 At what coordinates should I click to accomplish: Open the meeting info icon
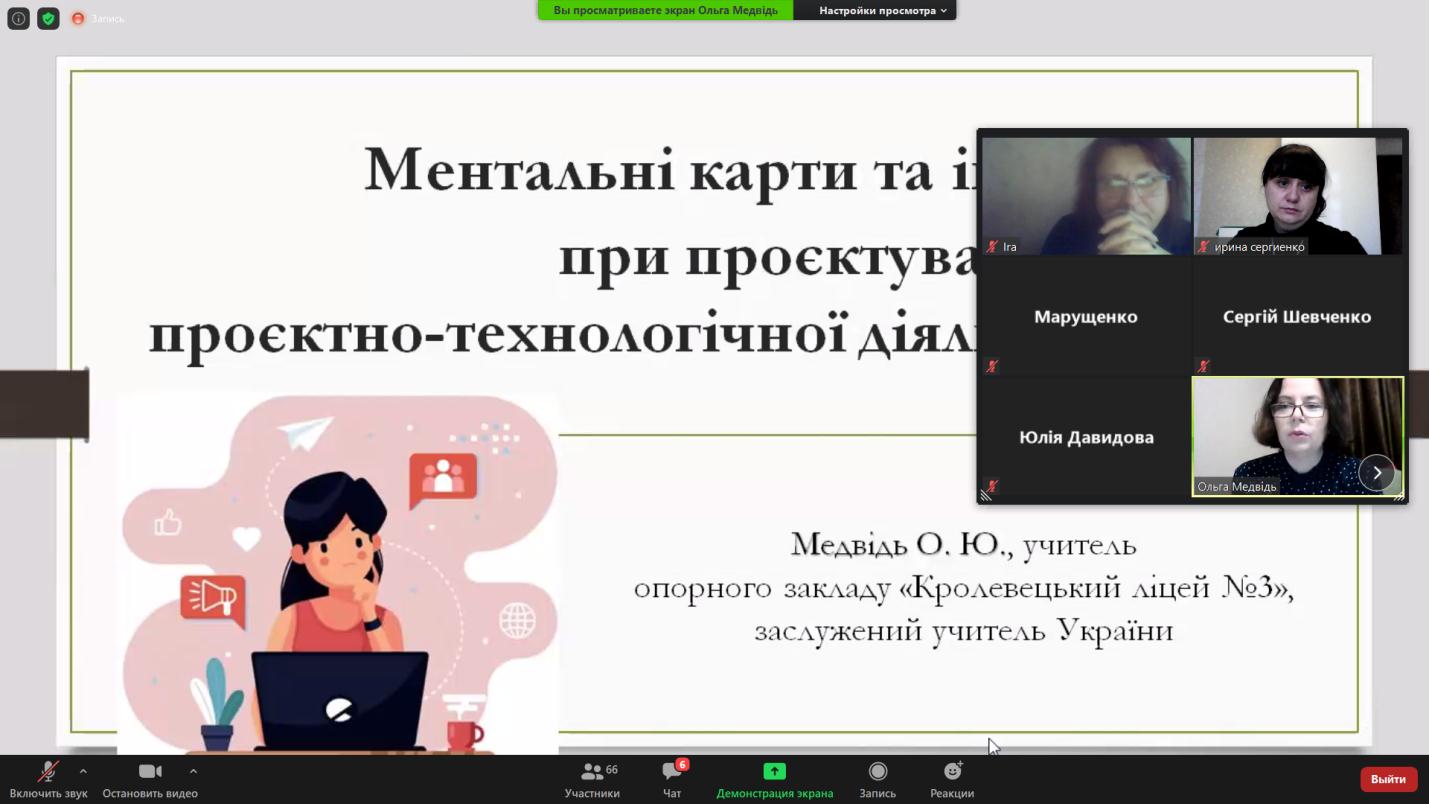[18, 18]
